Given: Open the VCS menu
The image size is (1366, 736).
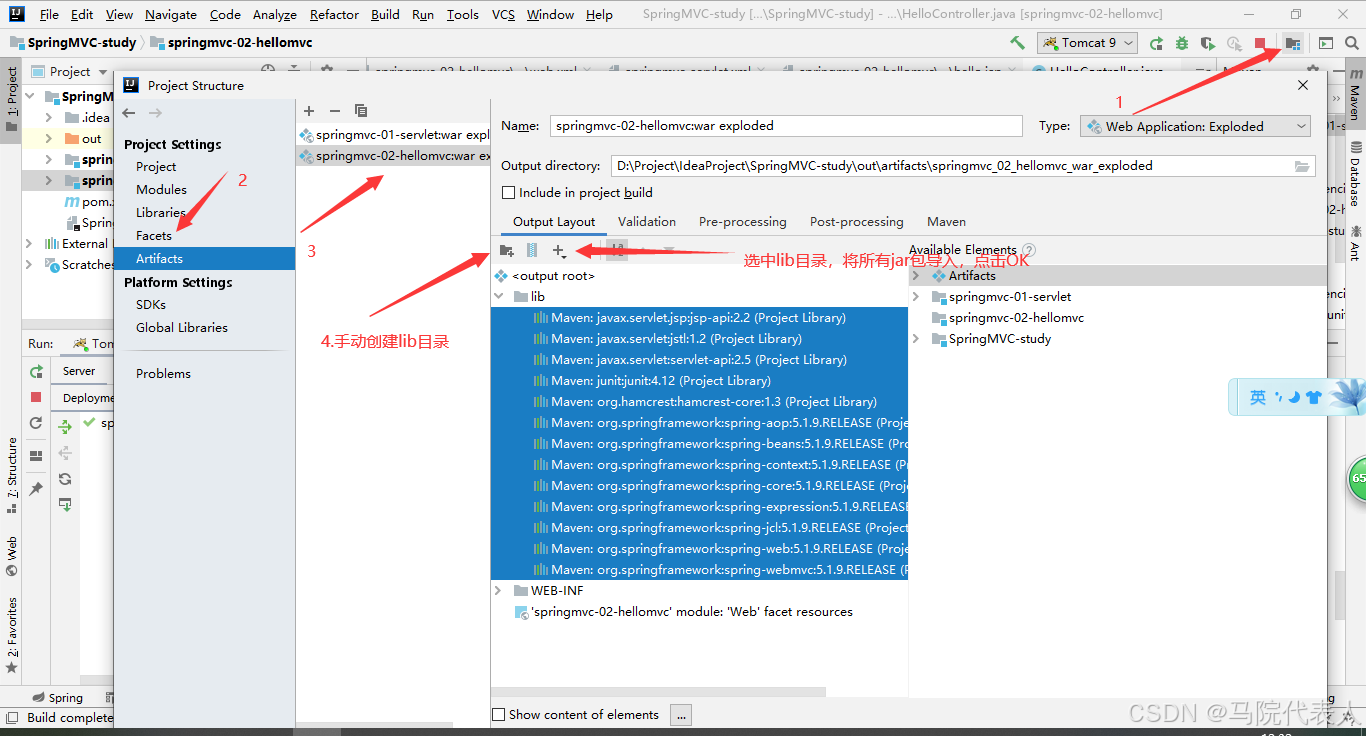Looking at the screenshot, I should pyautogui.click(x=504, y=15).
